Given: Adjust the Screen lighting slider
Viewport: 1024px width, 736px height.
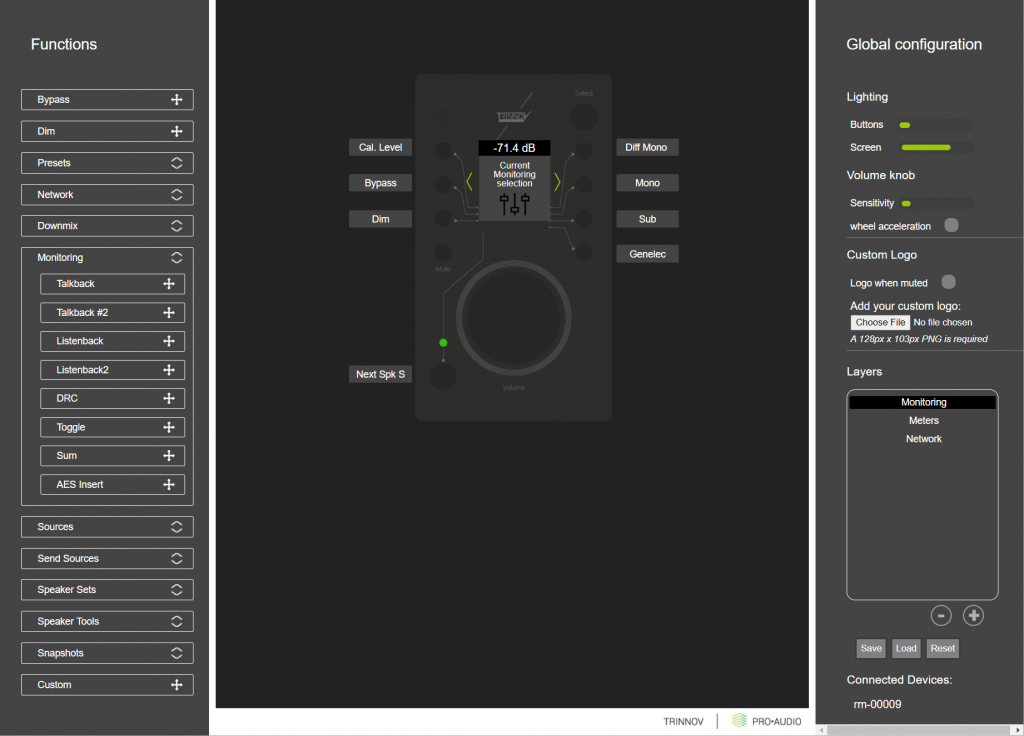Looking at the screenshot, I should tap(936, 148).
